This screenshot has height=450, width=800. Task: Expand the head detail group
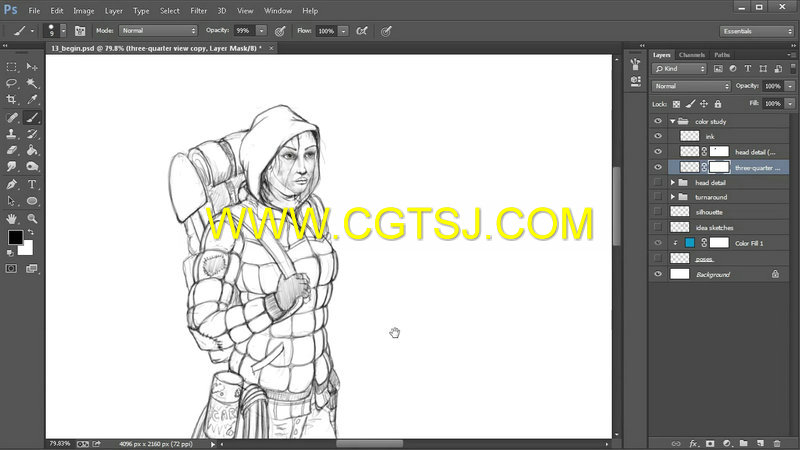tap(672, 182)
